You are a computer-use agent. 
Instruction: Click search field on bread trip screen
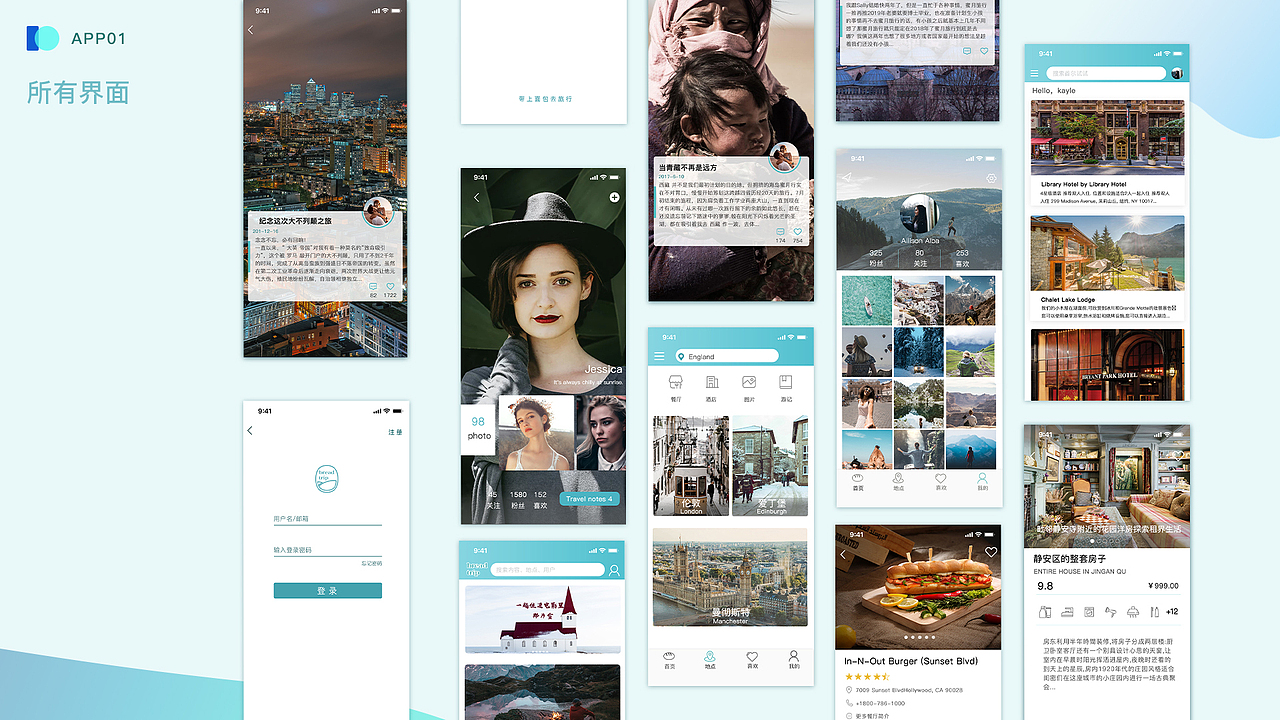click(549, 570)
